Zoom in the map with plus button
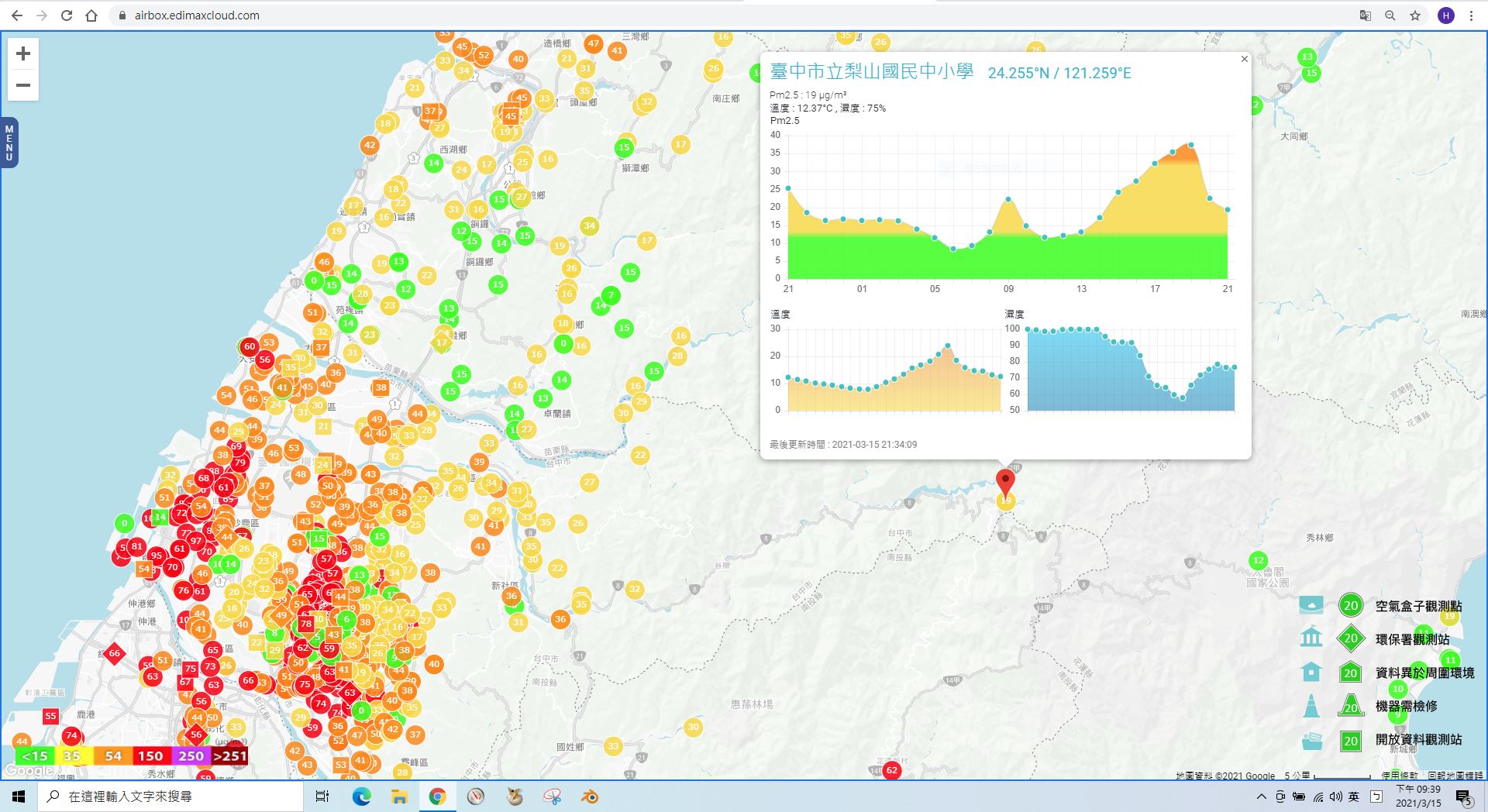This screenshot has width=1488, height=812. (23, 53)
